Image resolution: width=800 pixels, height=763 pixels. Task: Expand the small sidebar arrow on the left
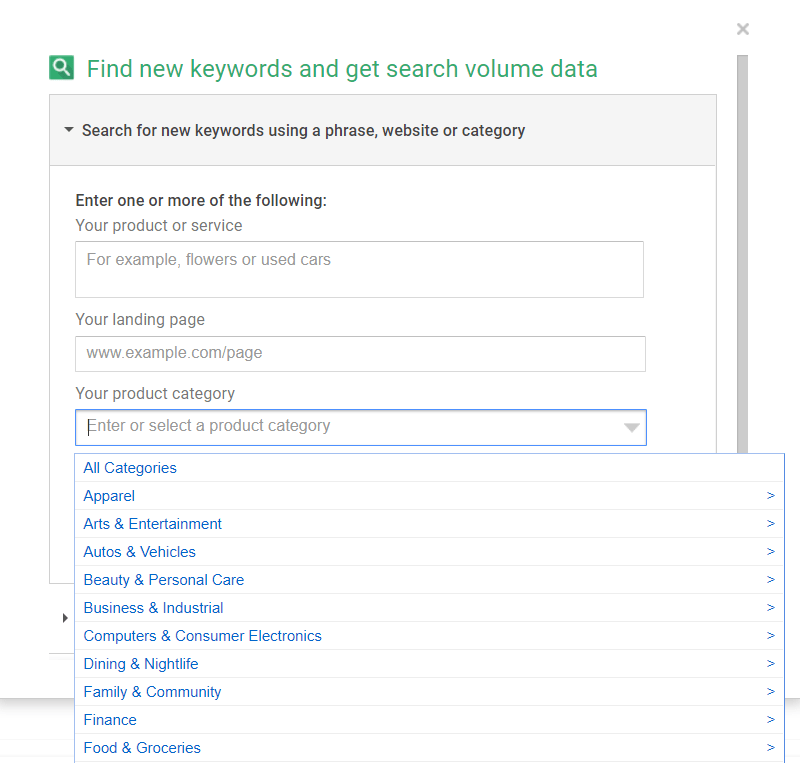pos(64,618)
